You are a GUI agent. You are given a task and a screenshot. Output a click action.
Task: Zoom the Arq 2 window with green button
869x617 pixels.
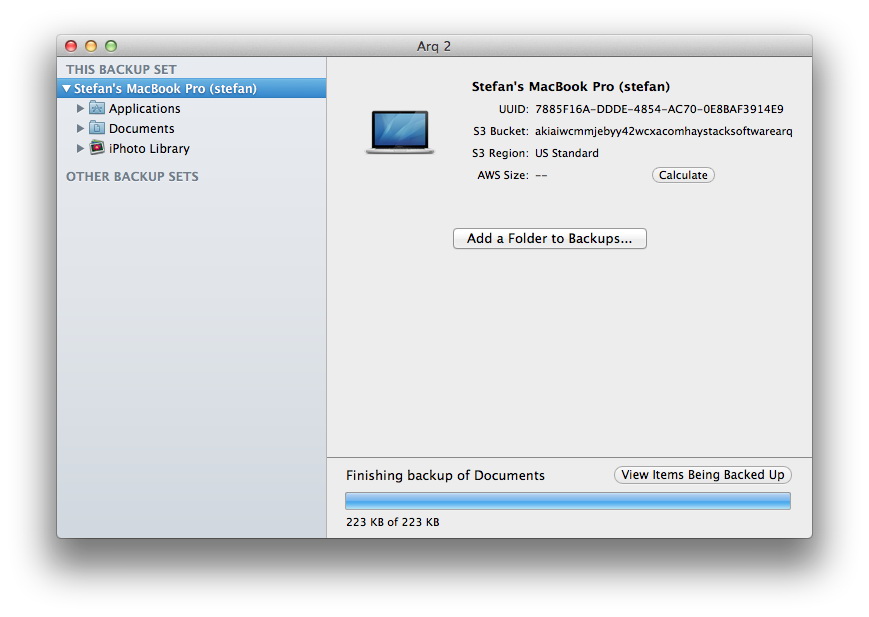pyautogui.click(x=111, y=46)
